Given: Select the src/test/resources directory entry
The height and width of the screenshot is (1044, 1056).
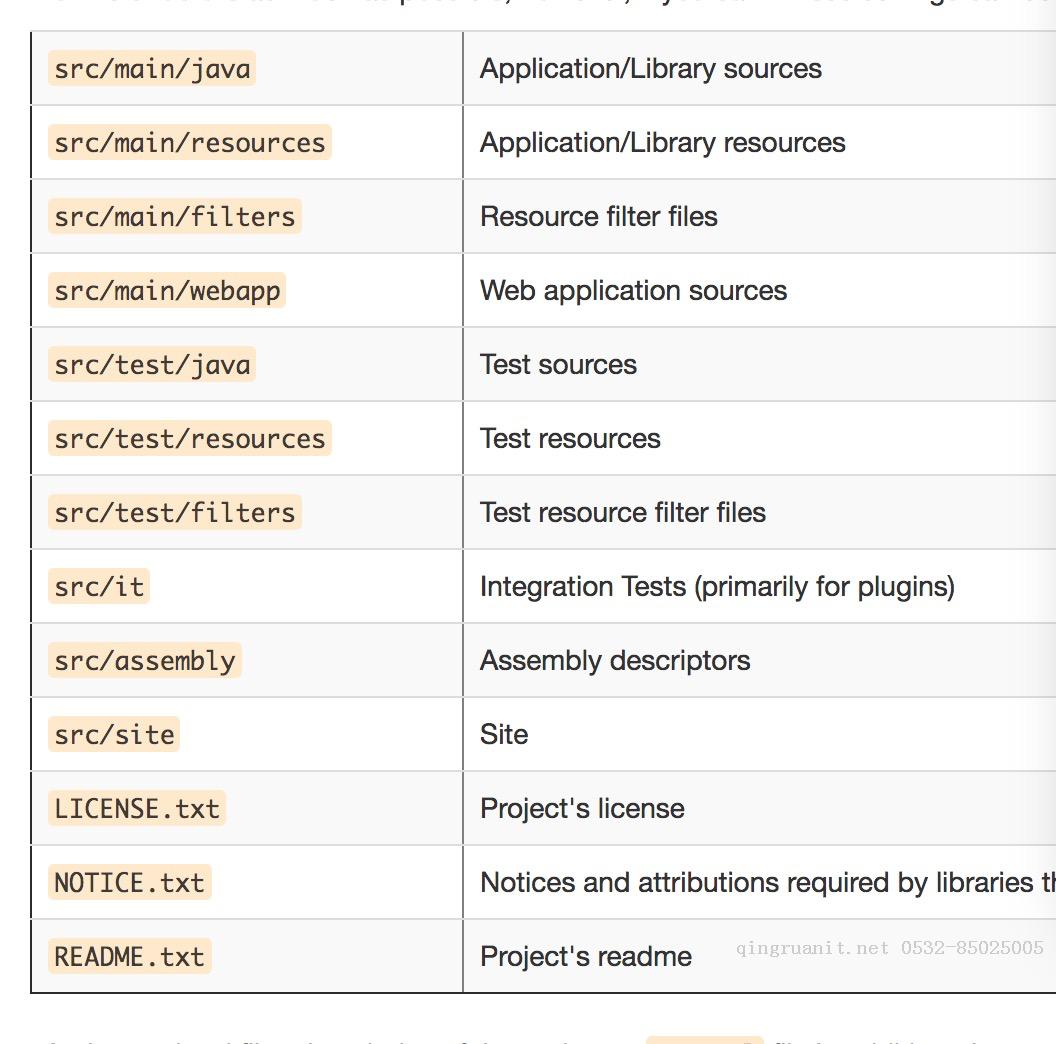Looking at the screenshot, I should tap(189, 439).
